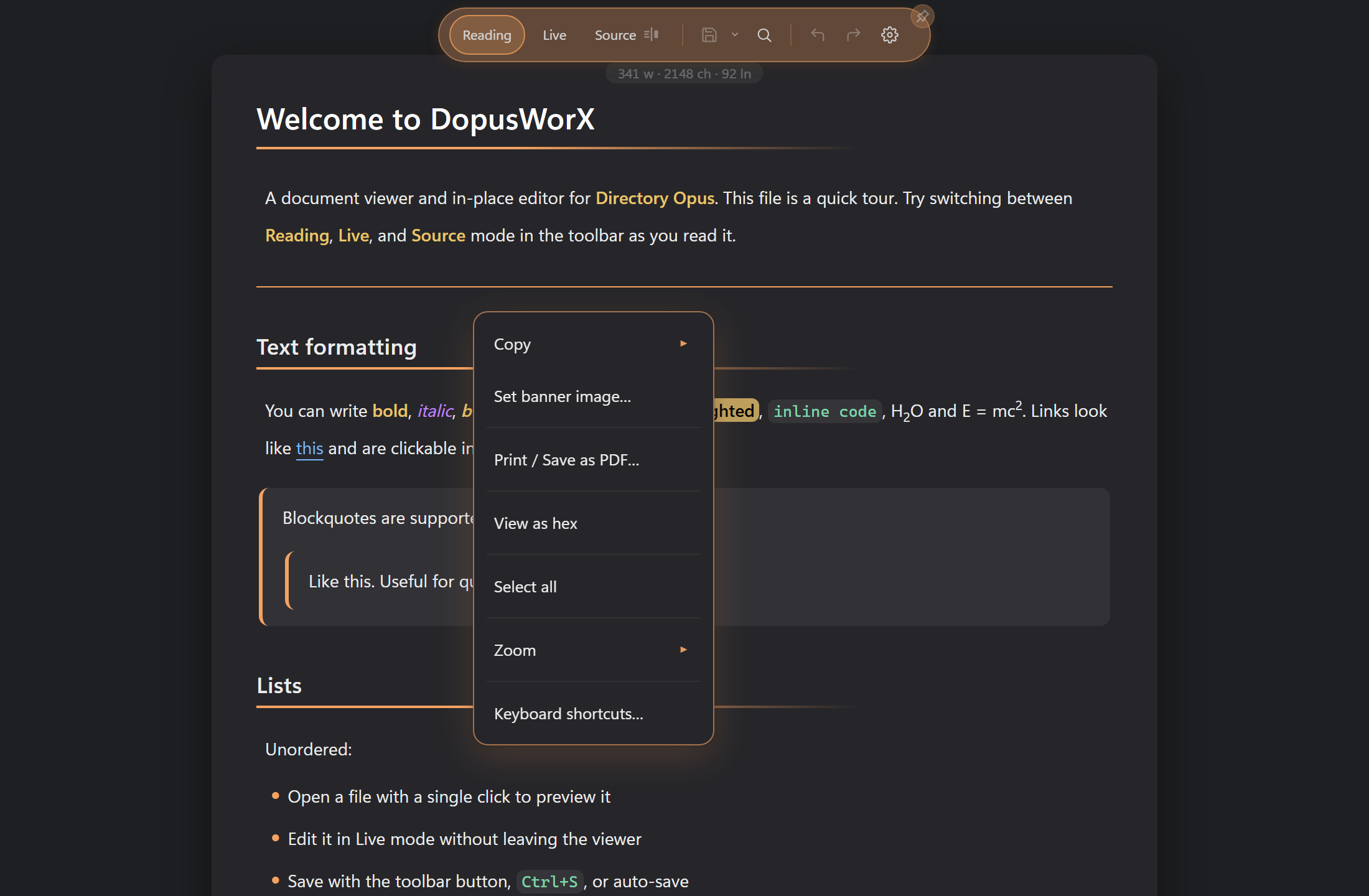The width and height of the screenshot is (1369, 896).
Task: Click the redo arrow icon
Action: tap(854, 35)
